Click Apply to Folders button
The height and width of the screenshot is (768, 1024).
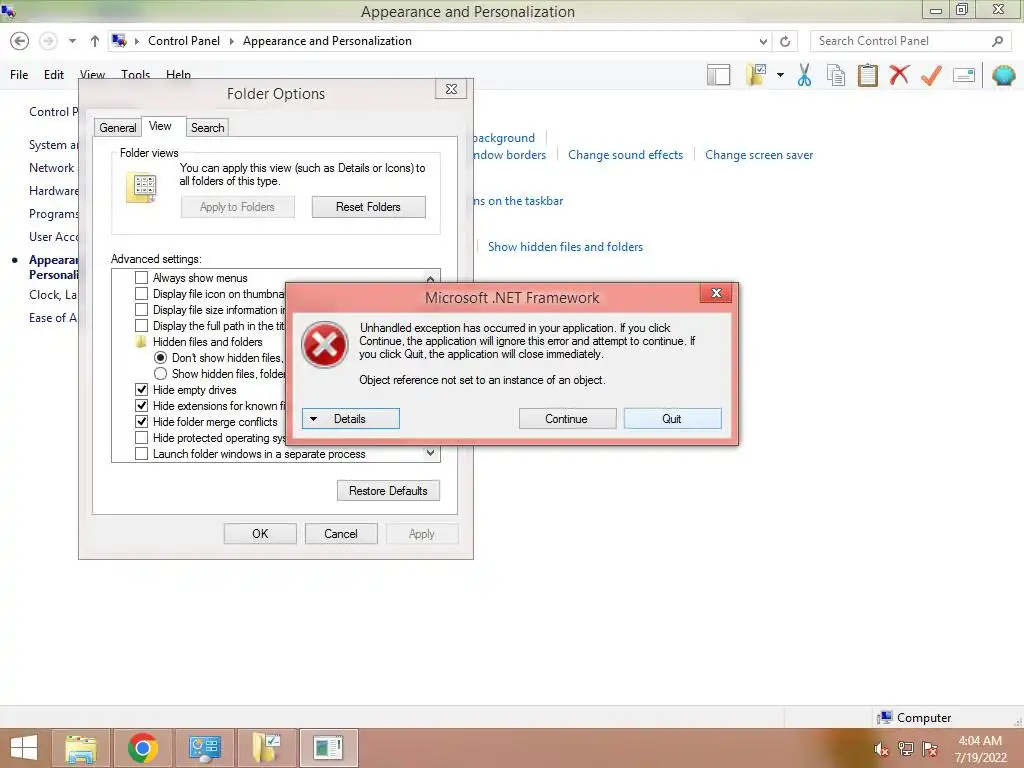[x=237, y=207]
